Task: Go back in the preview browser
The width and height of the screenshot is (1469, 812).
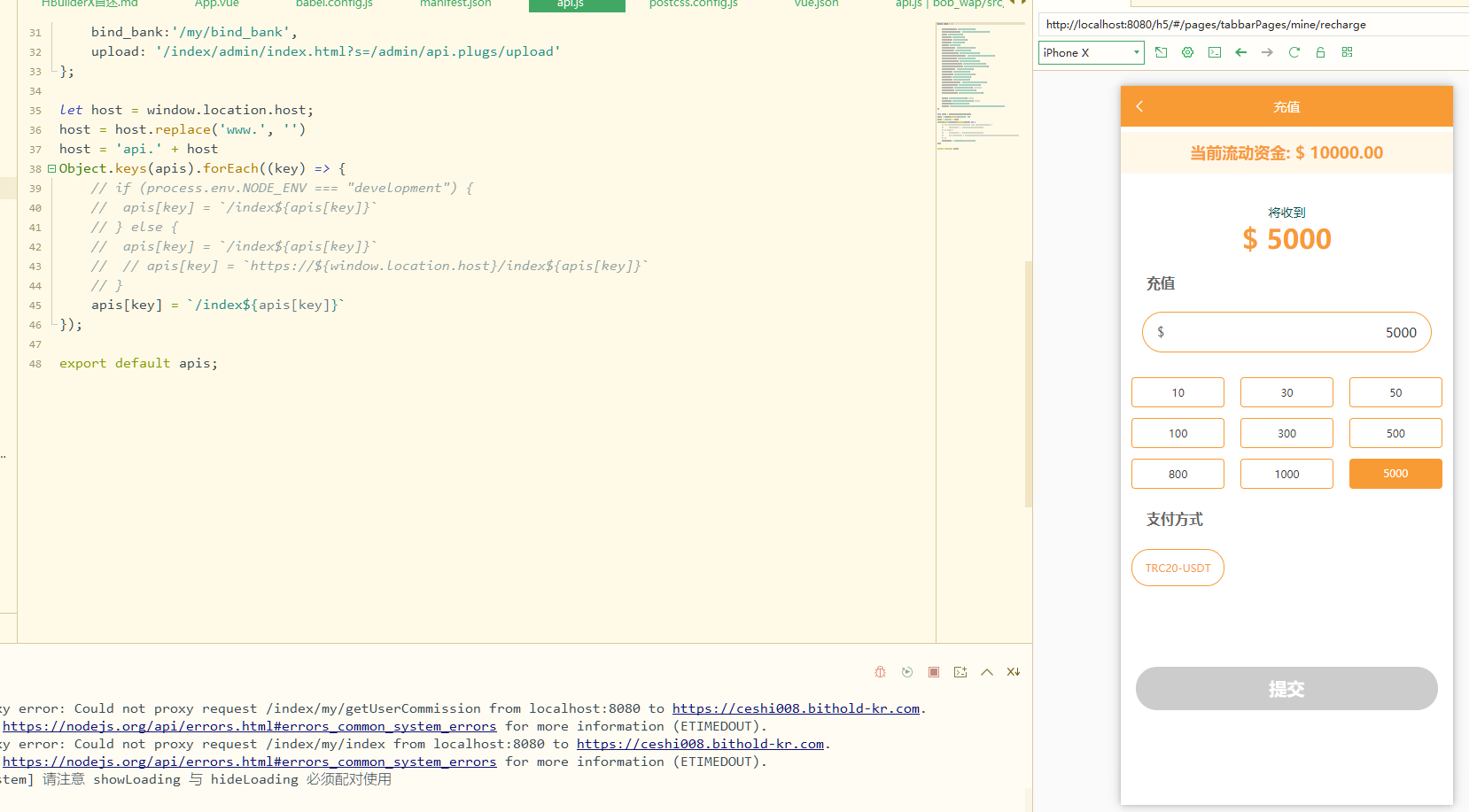Action: point(1240,52)
